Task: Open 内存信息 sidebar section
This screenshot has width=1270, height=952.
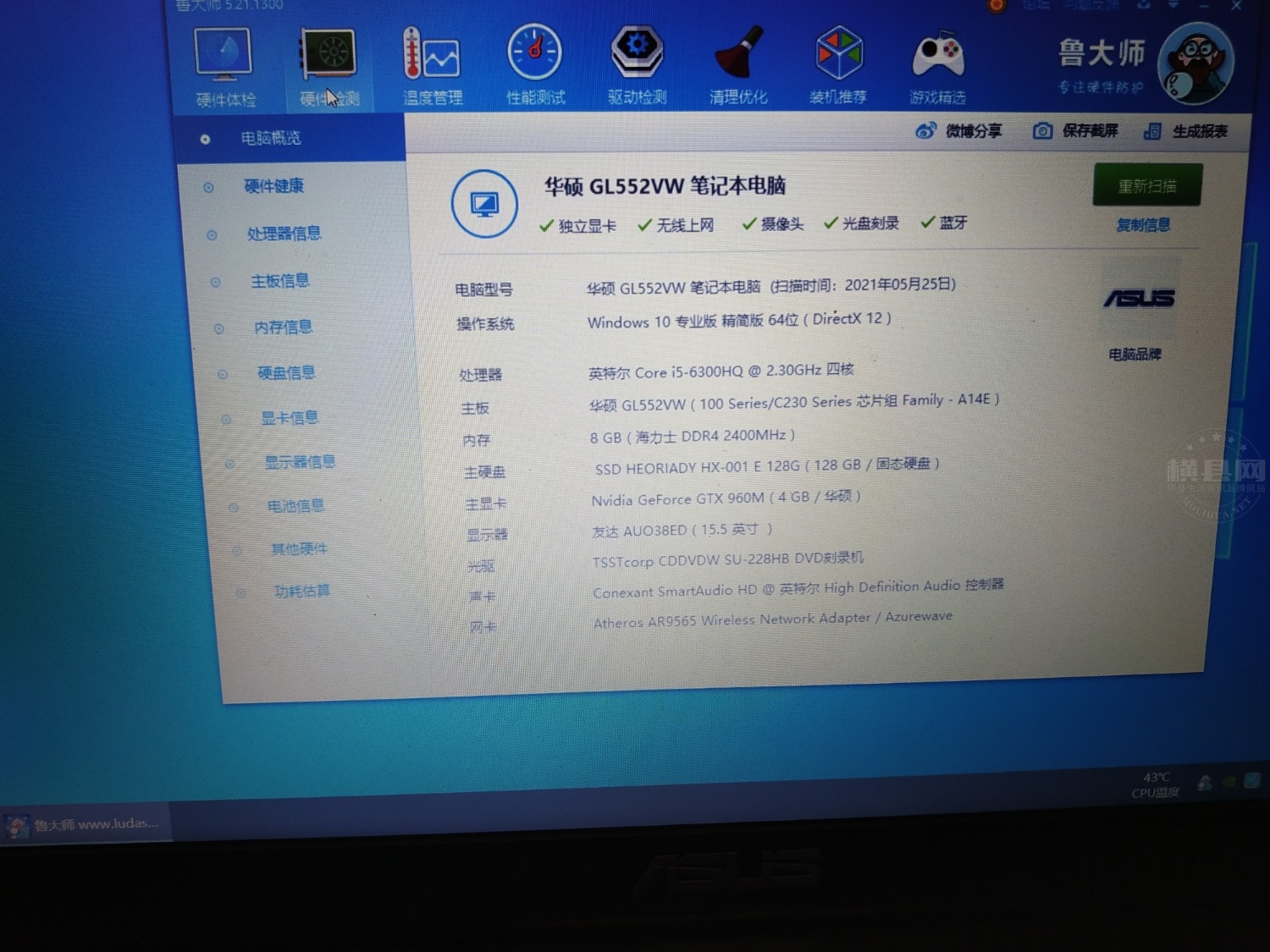Action: [x=283, y=327]
